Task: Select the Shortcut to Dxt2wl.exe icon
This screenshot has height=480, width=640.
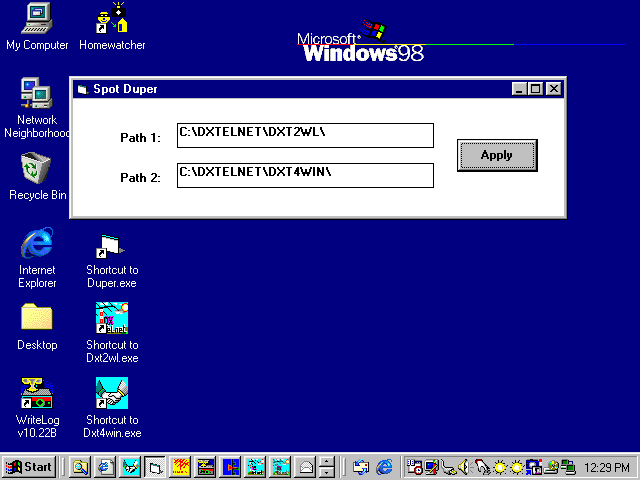Action: (112, 332)
